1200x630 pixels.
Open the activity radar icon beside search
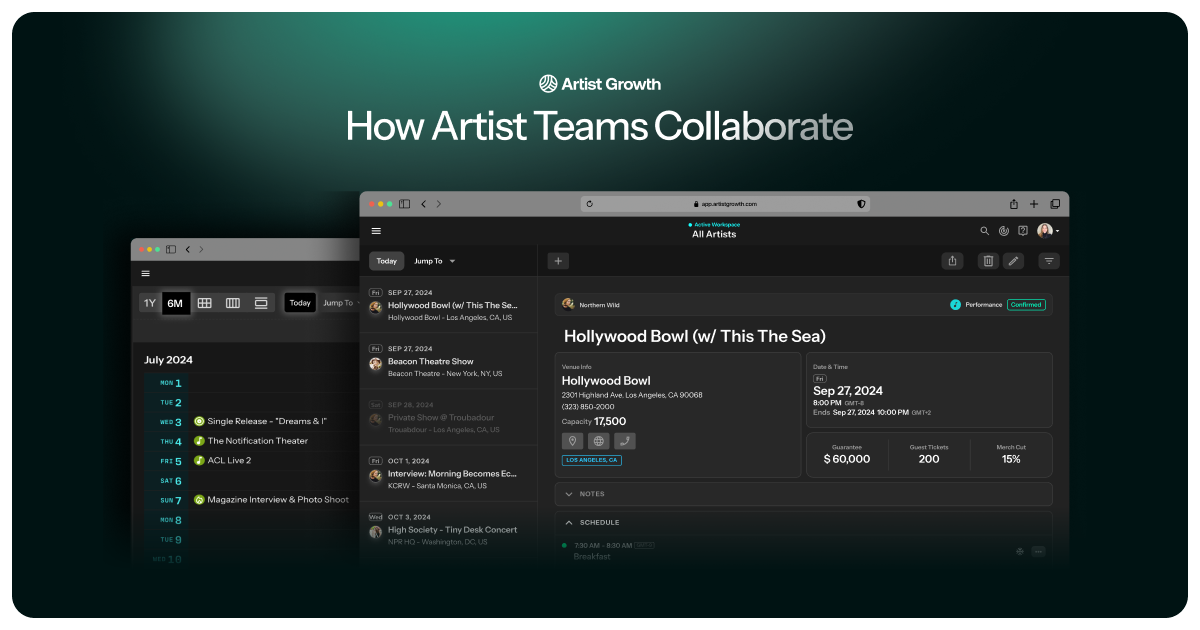point(1004,231)
